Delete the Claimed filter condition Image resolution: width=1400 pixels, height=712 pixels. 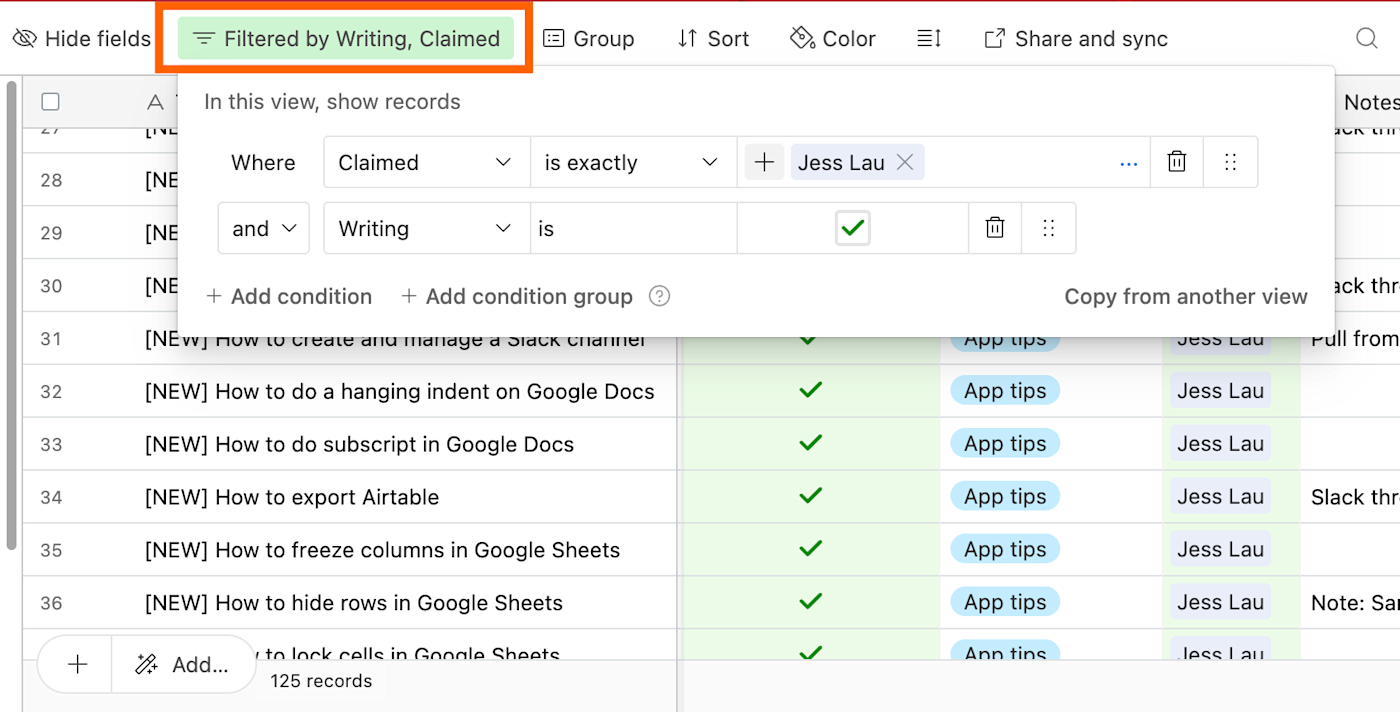click(1177, 162)
